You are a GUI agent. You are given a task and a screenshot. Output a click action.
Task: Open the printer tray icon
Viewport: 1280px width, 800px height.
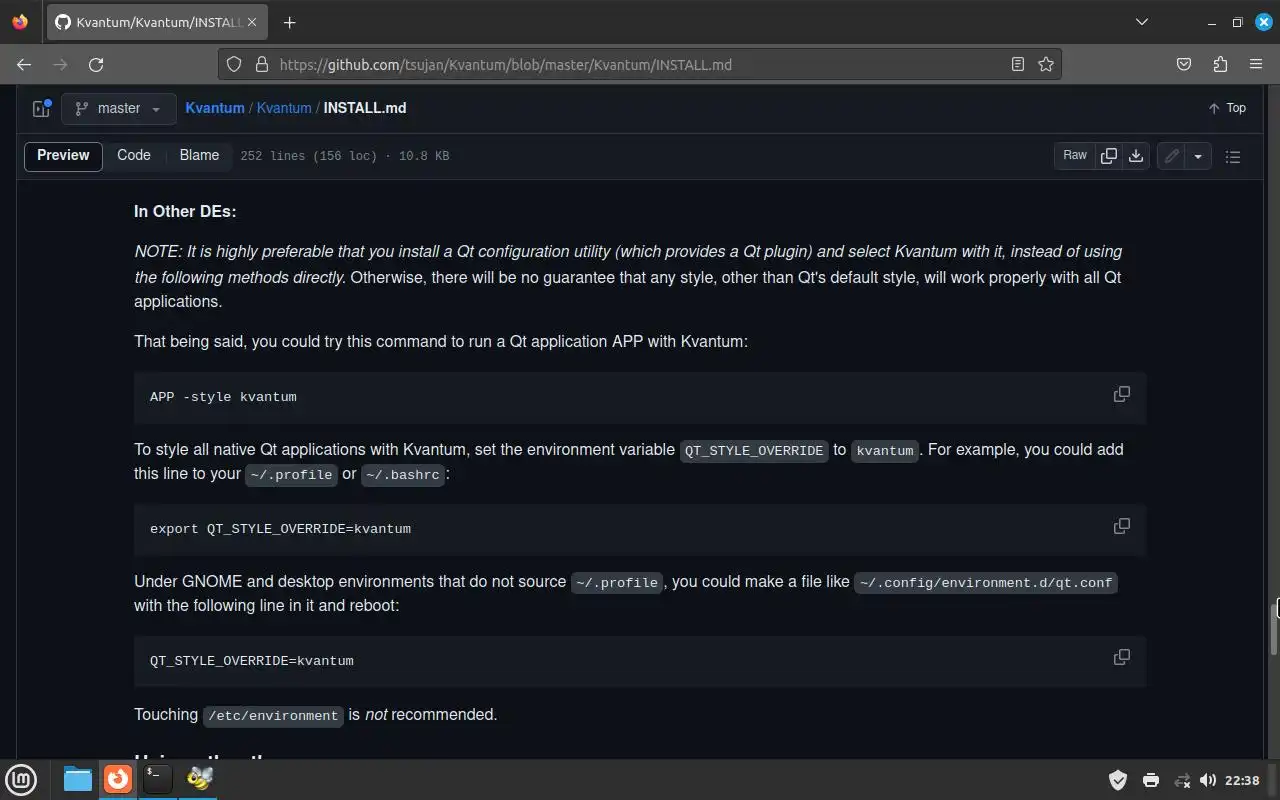coord(1150,780)
